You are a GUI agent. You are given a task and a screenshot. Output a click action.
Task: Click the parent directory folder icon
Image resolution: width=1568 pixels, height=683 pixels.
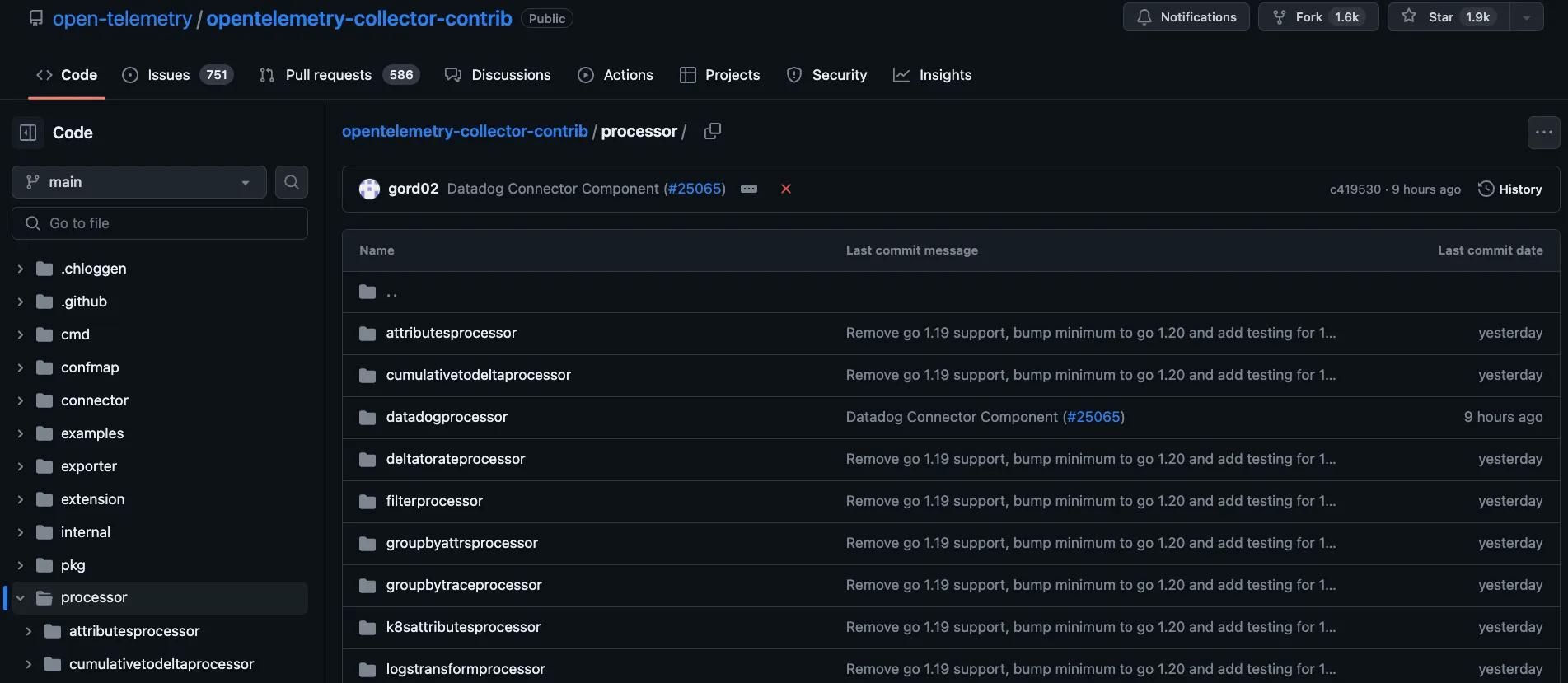[367, 292]
